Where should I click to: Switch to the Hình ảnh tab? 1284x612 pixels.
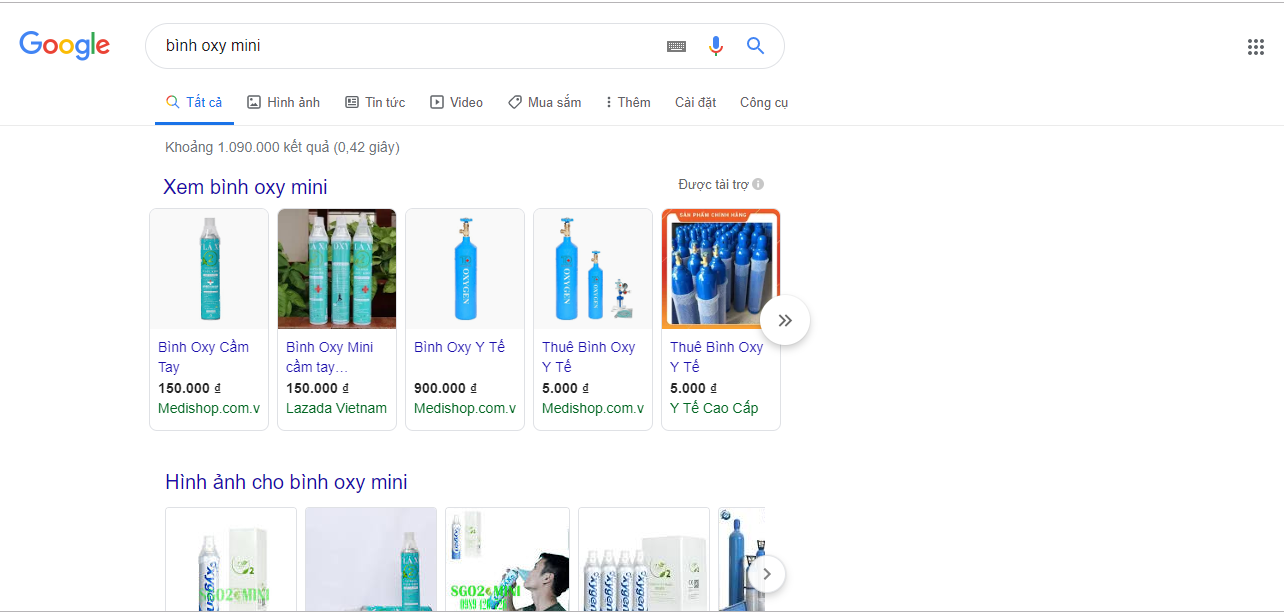(x=283, y=102)
